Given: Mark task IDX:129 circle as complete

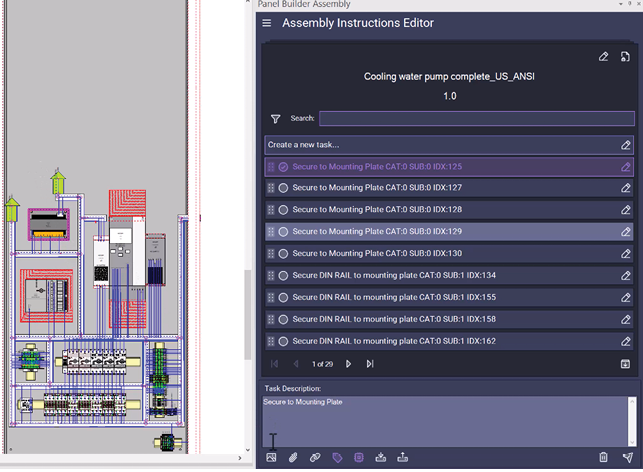Looking at the screenshot, I should tap(283, 231).
